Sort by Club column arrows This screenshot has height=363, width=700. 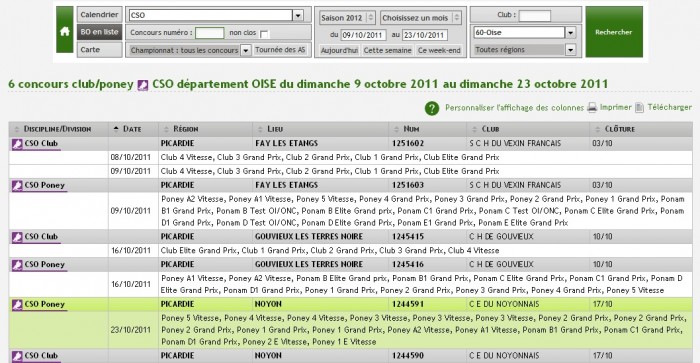(x=474, y=129)
